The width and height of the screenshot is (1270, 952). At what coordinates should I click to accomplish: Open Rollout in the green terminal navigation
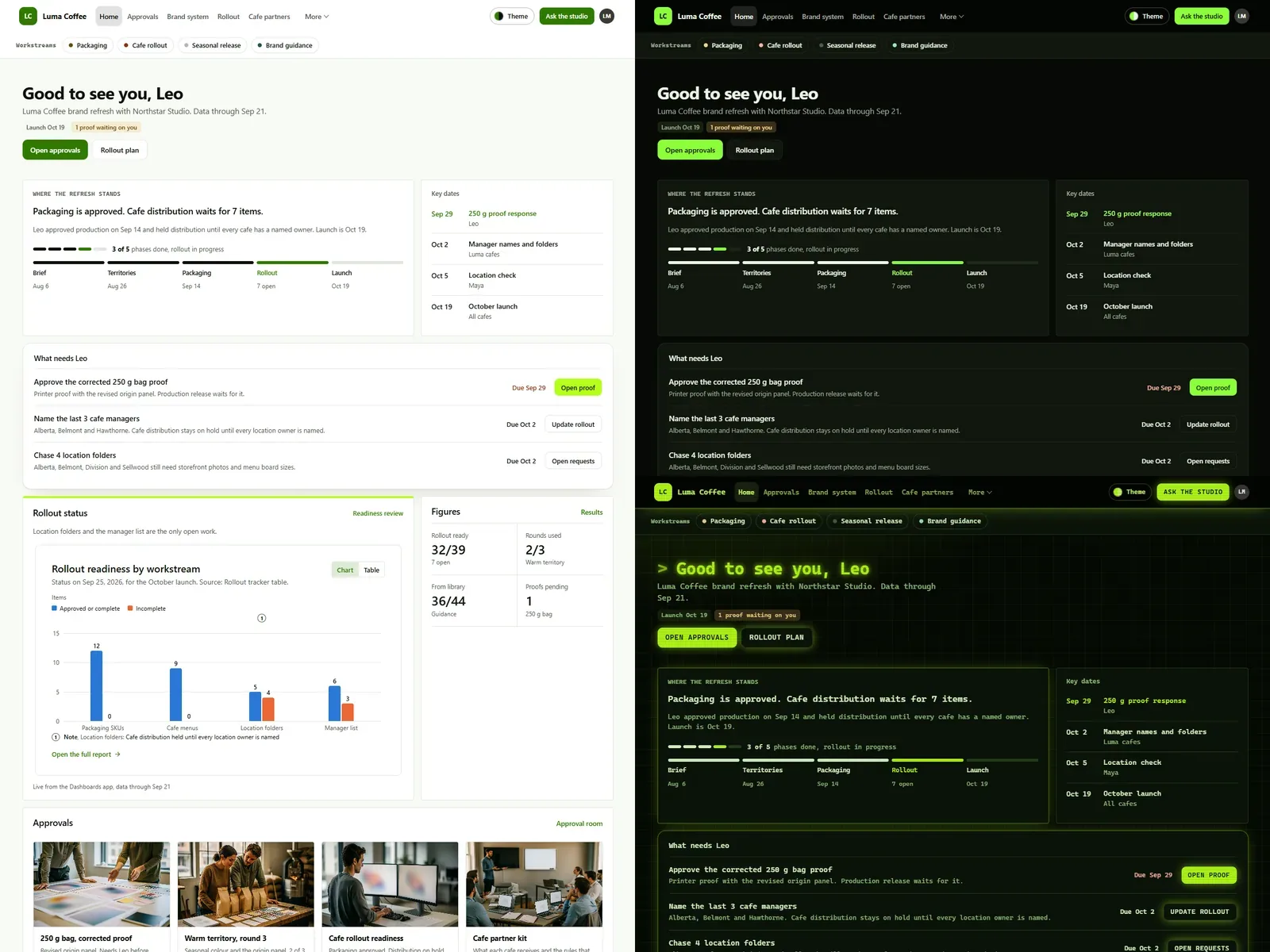pyautogui.click(x=879, y=492)
